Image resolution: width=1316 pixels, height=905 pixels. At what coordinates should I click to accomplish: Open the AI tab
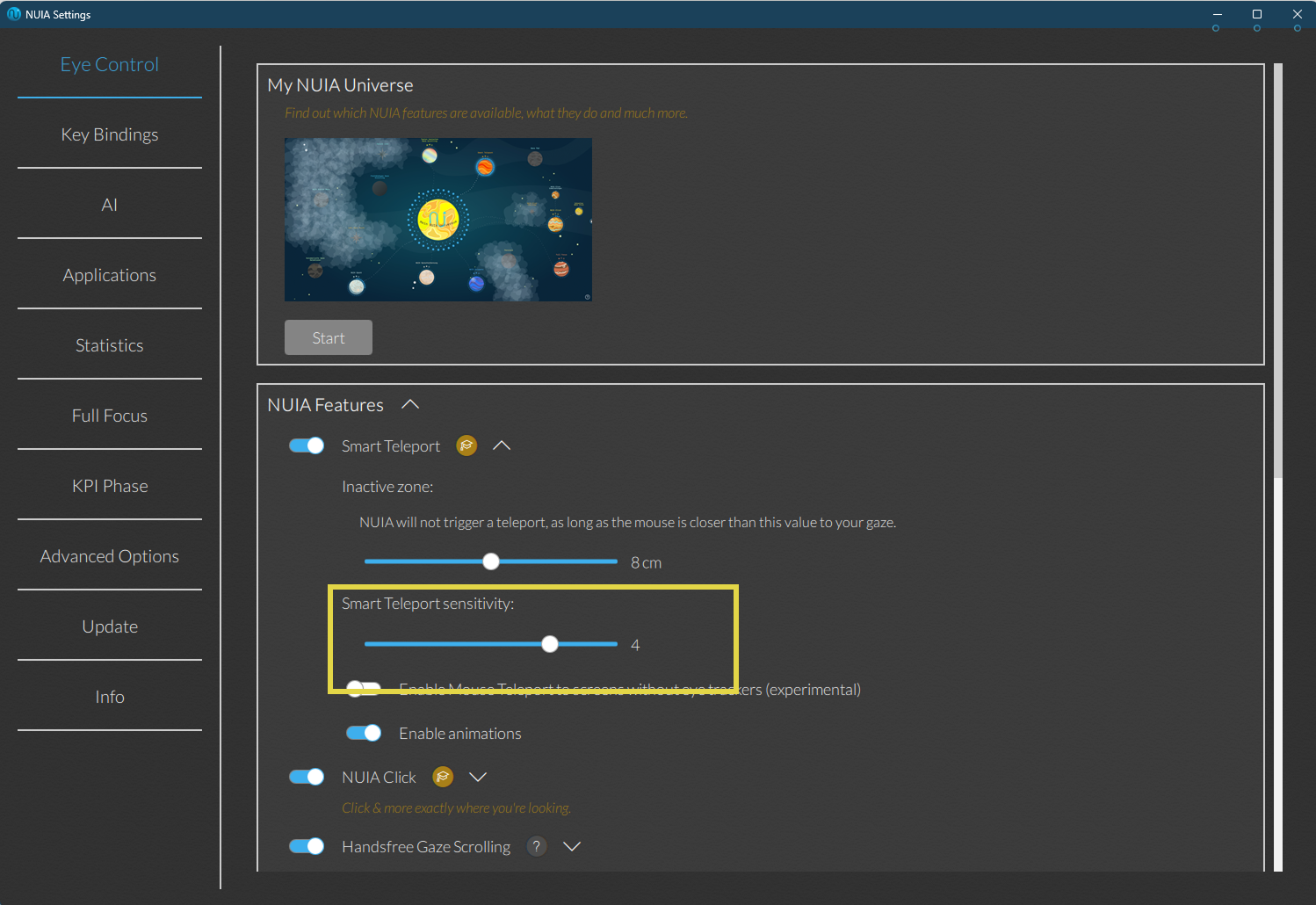(110, 205)
